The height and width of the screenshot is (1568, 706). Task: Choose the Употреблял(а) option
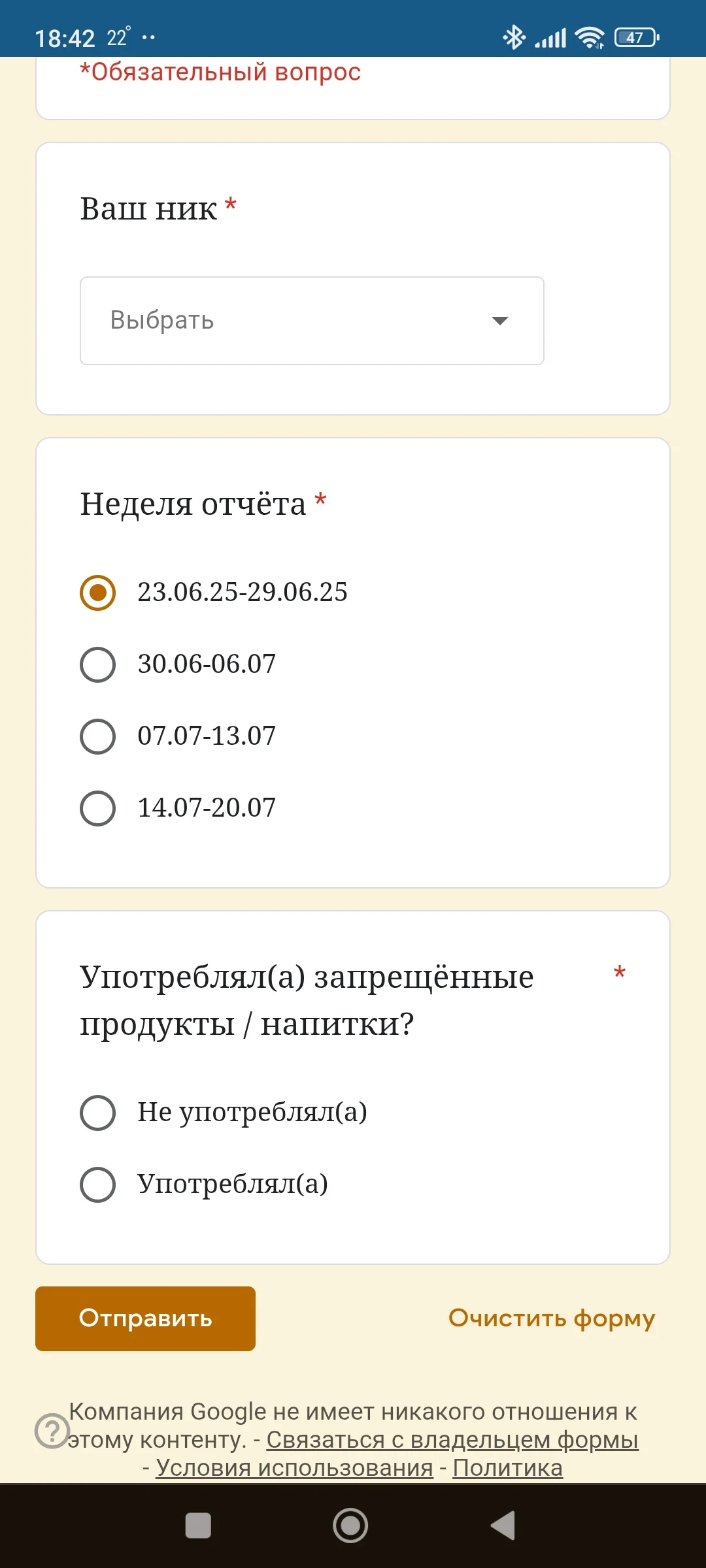pos(97,1185)
